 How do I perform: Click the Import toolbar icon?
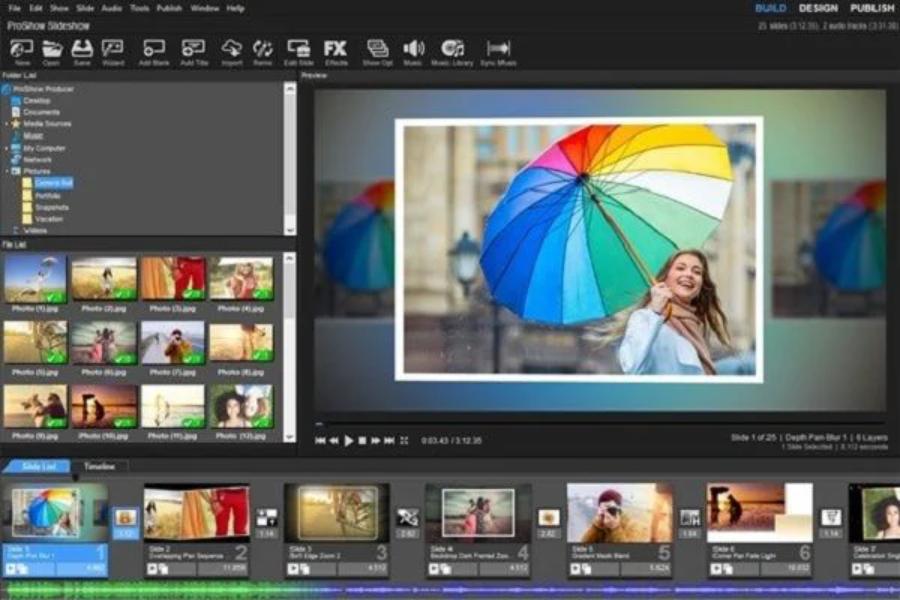(232, 49)
